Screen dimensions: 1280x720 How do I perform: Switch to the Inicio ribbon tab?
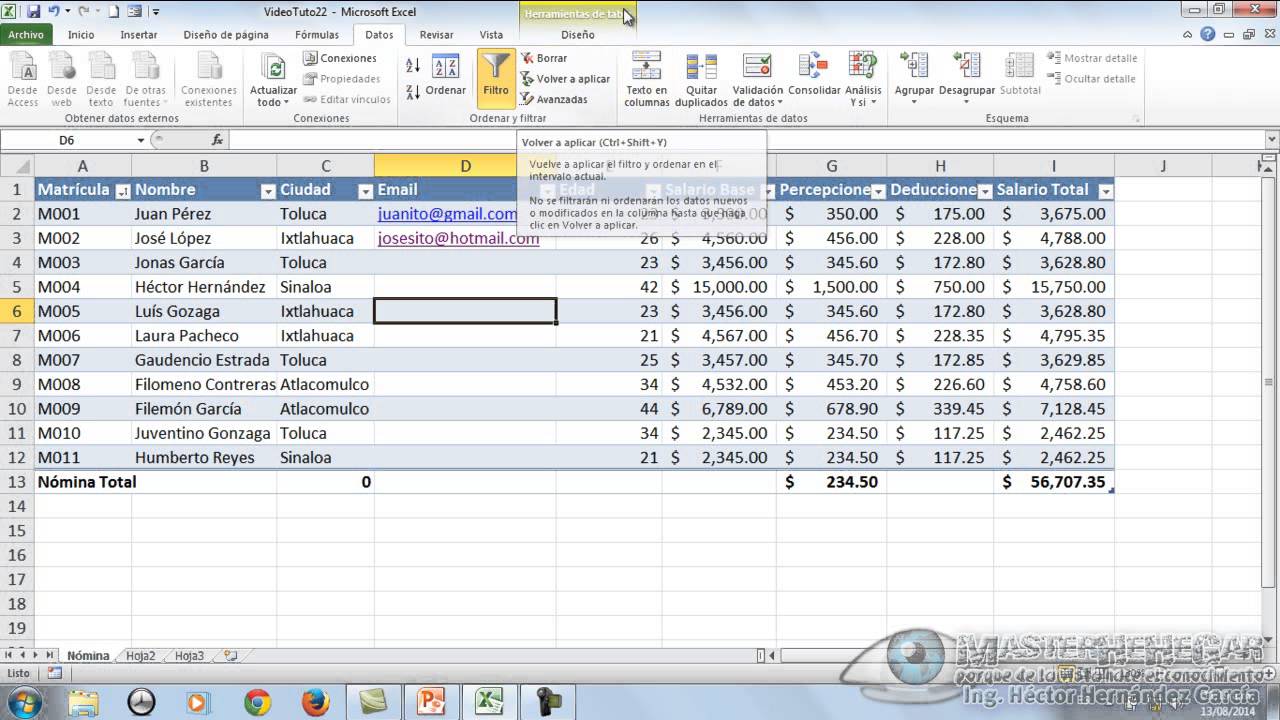point(81,34)
